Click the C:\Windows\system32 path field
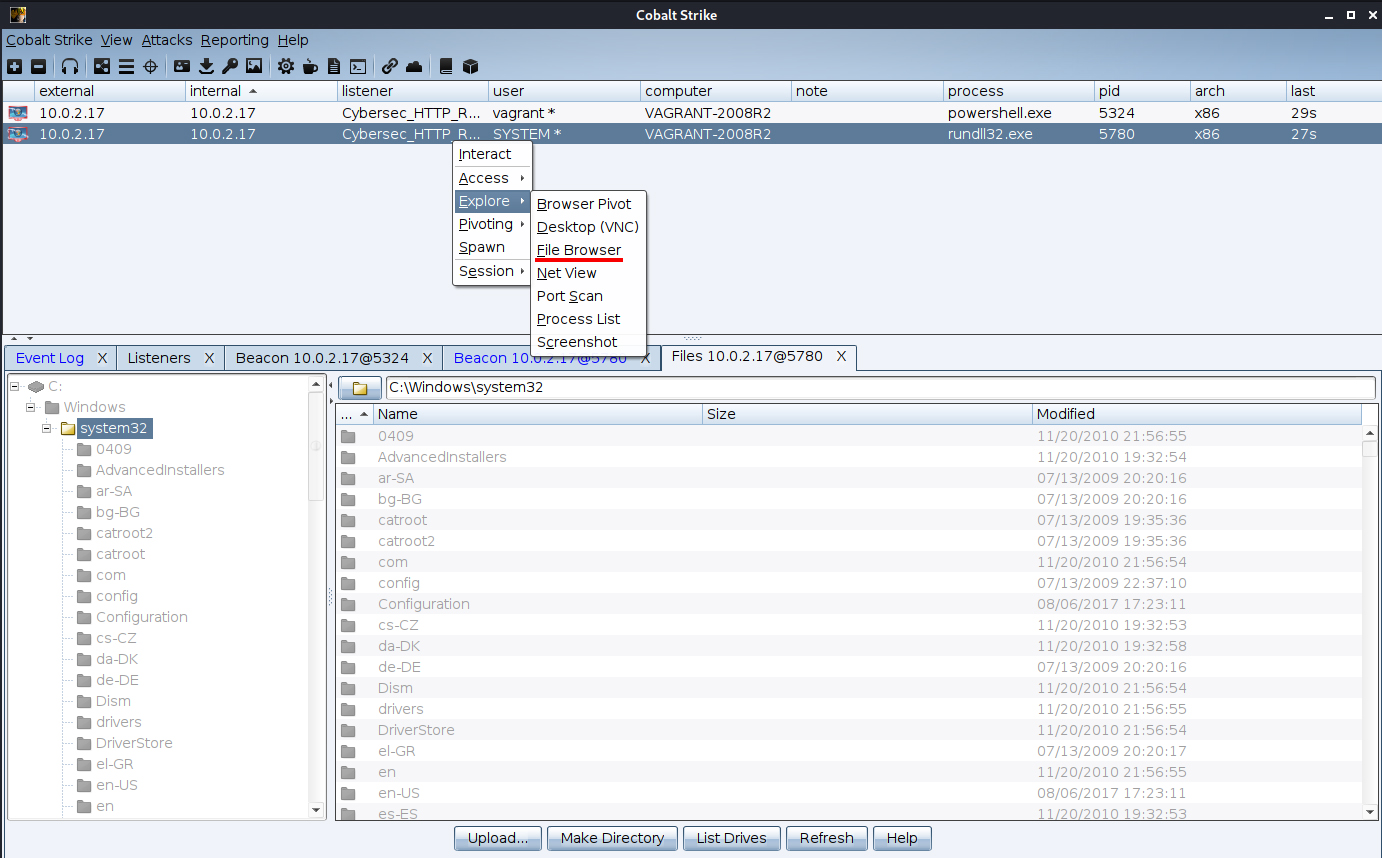Screen dimensions: 1382x858 coord(880,387)
